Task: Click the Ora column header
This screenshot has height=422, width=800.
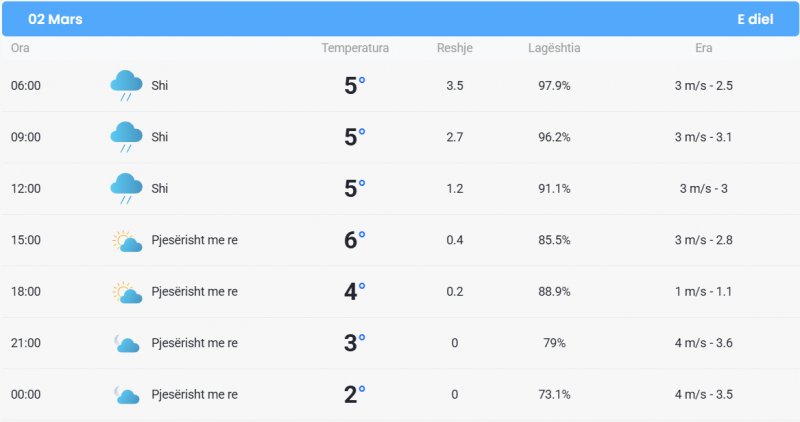Action: [x=20, y=48]
